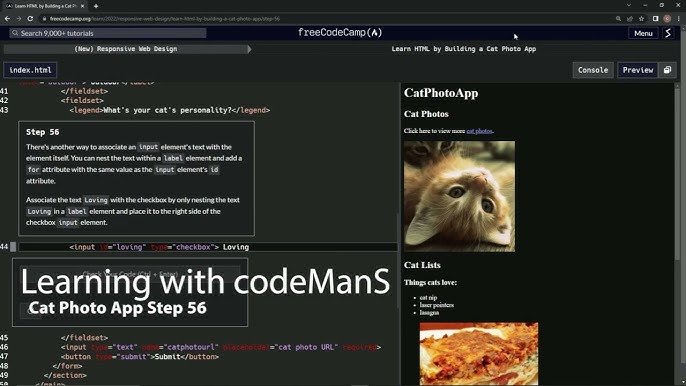Expand the tab search chevron
This screenshot has width=686, height=386.
(629, 5)
